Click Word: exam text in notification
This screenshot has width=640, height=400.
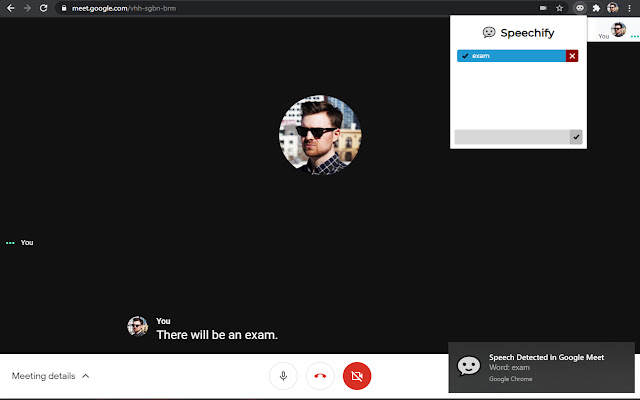coord(509,367)
